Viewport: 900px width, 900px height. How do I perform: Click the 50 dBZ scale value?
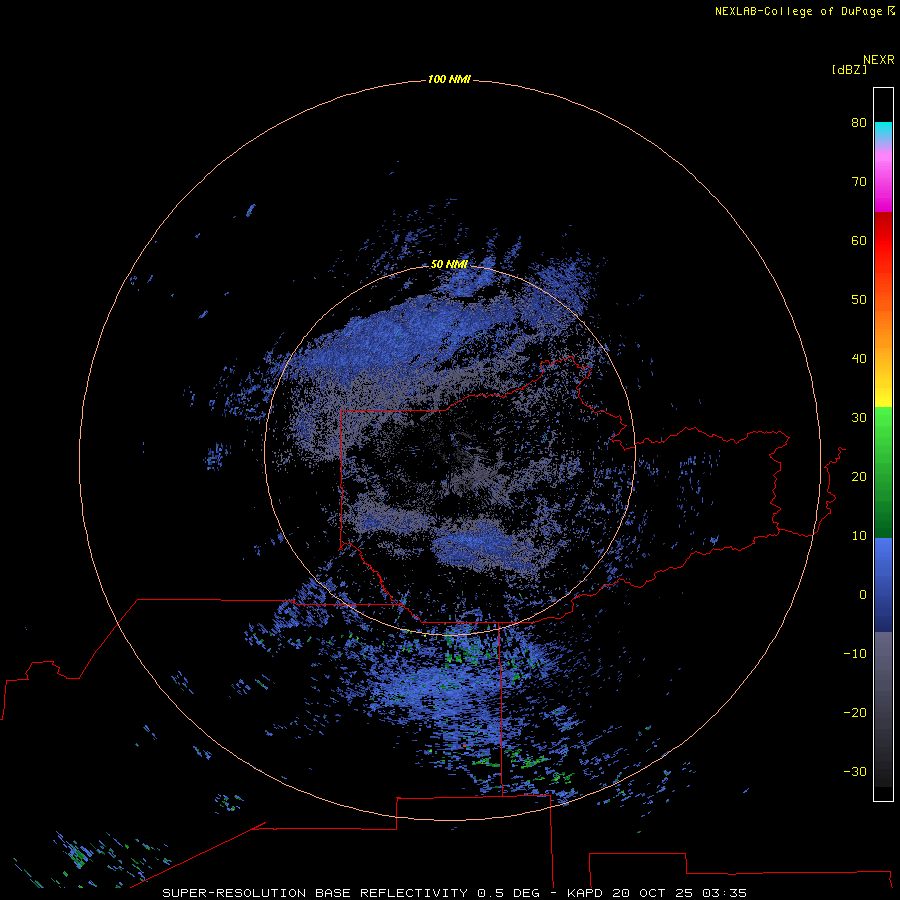(x=859, y=300)
